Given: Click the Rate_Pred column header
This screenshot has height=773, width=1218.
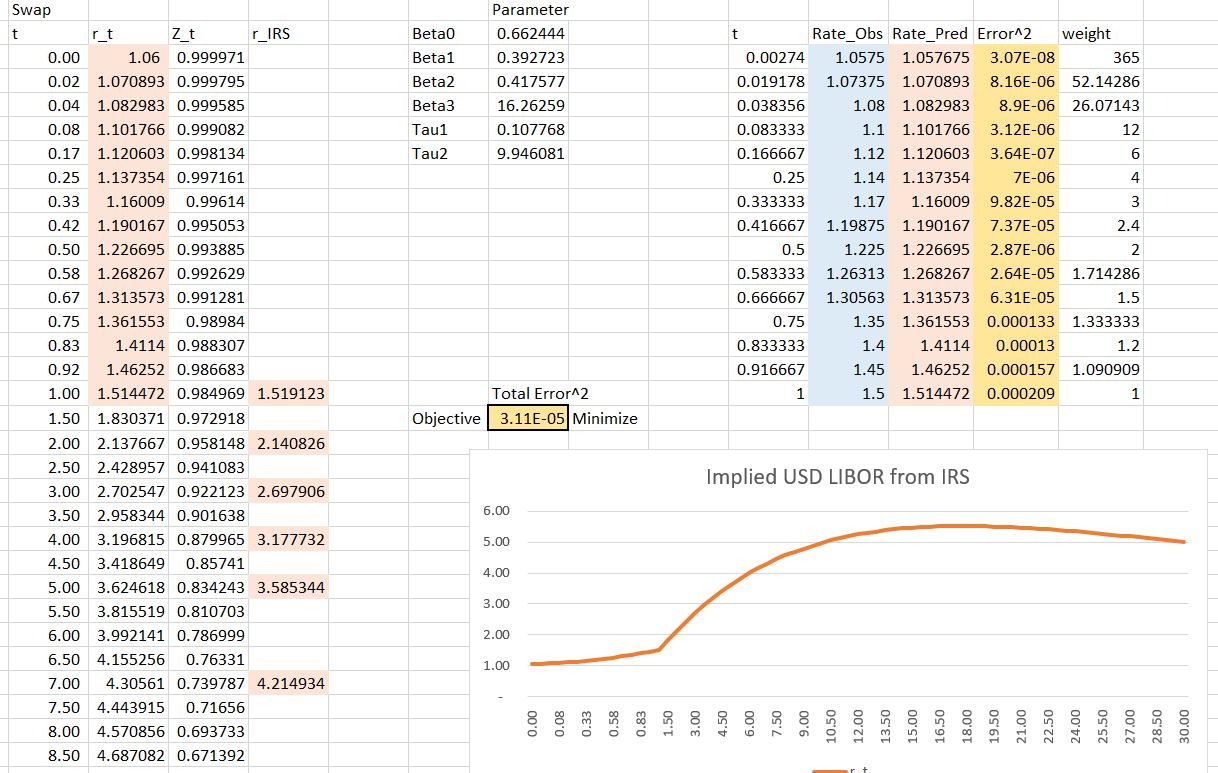Looking at the screenshot, I should click(x=930, y=34).
